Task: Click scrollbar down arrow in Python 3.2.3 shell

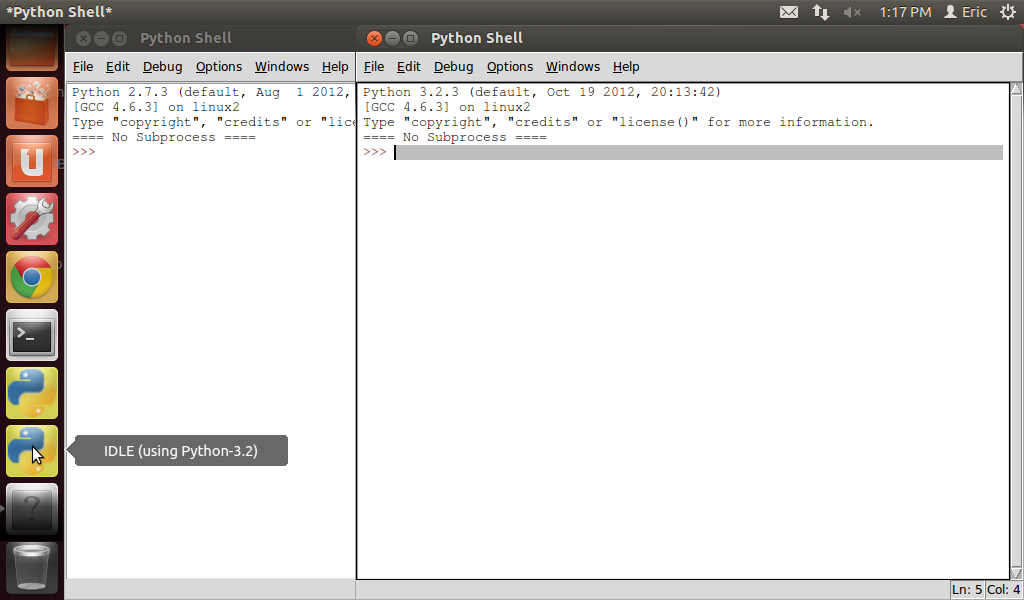Action: pos(1016,573)
